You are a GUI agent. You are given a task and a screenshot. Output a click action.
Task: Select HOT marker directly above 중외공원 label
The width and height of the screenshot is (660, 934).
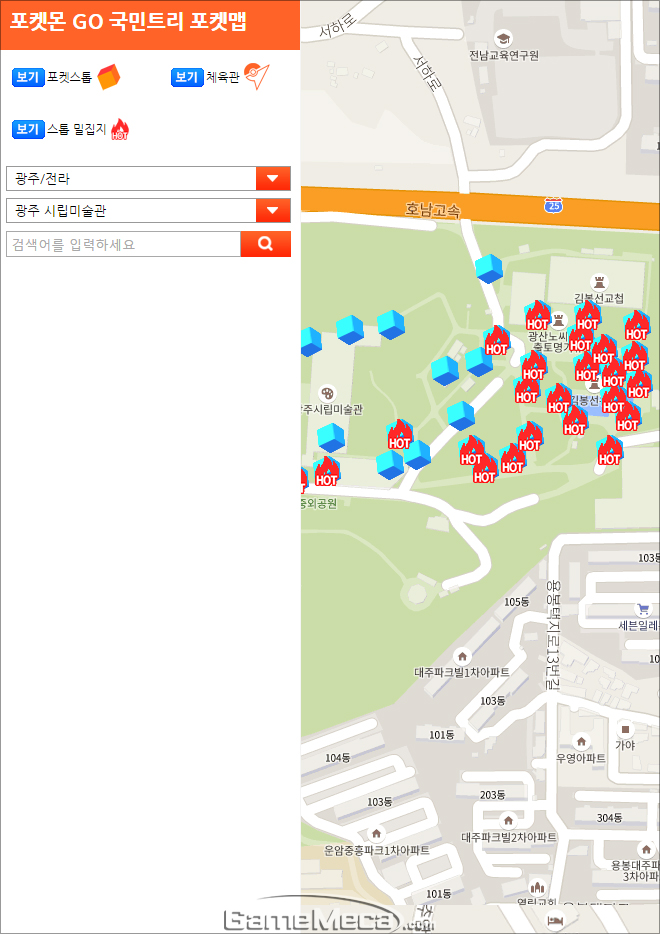coord(326,471)
